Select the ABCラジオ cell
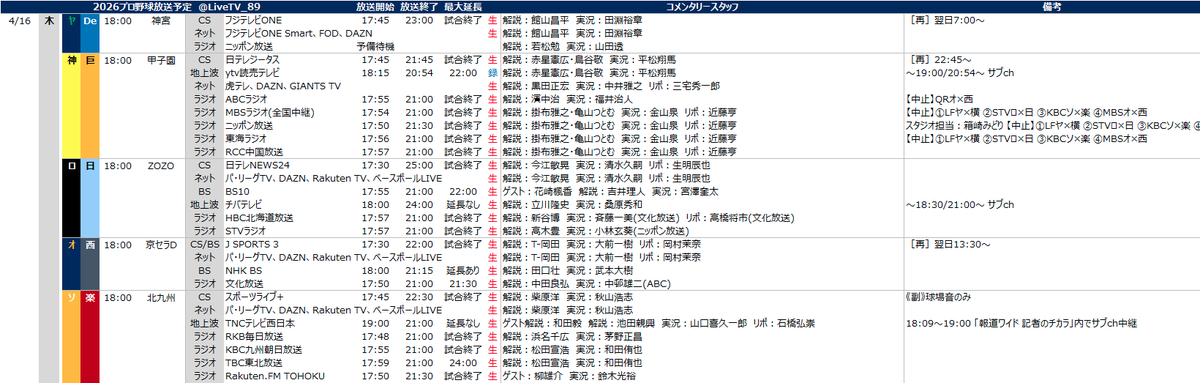This screenshot has width=1200, height=383. [249, 99]
